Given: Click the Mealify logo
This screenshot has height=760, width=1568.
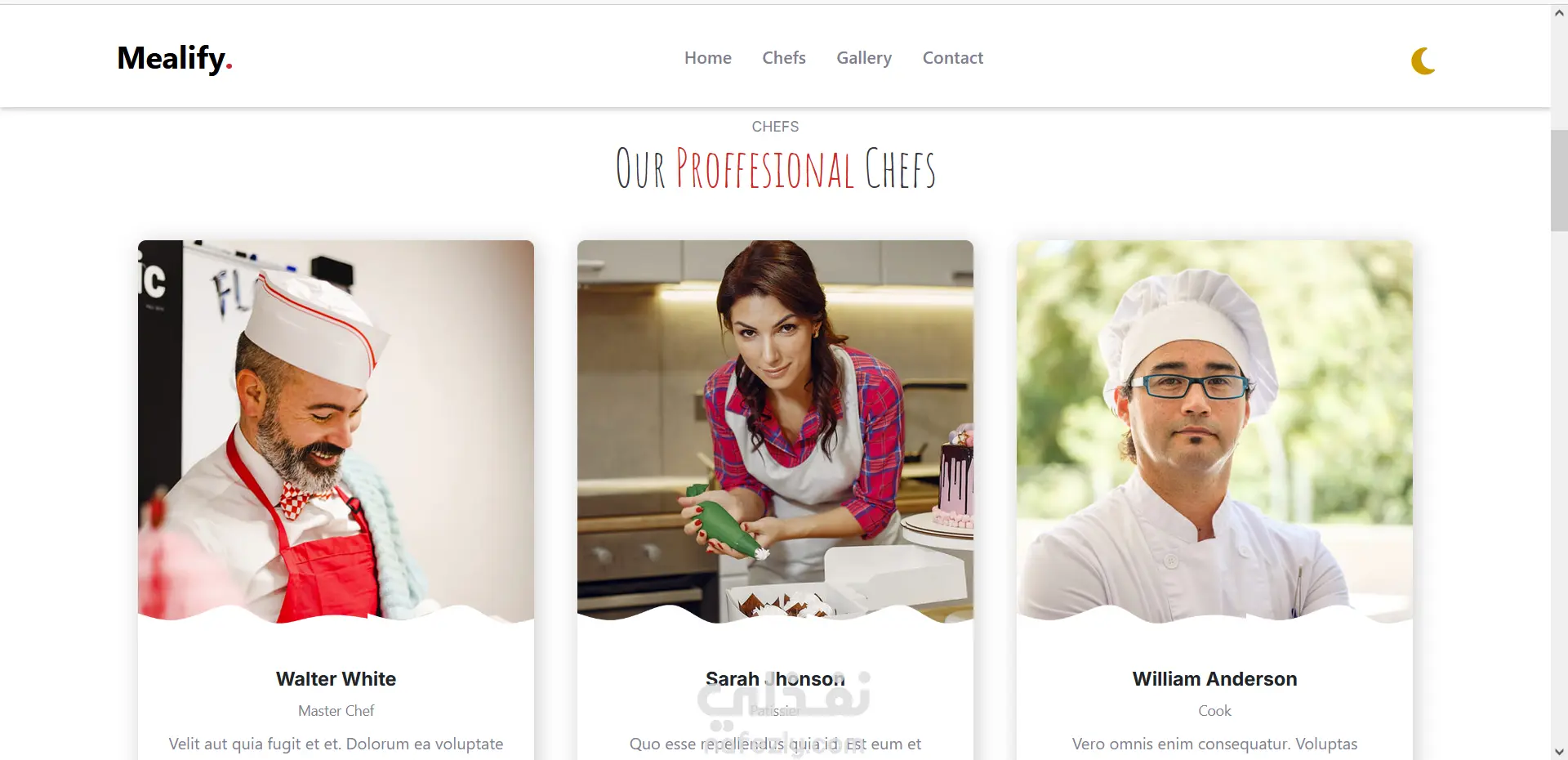Looking at the screenshot, I should (x=175, y=58).
